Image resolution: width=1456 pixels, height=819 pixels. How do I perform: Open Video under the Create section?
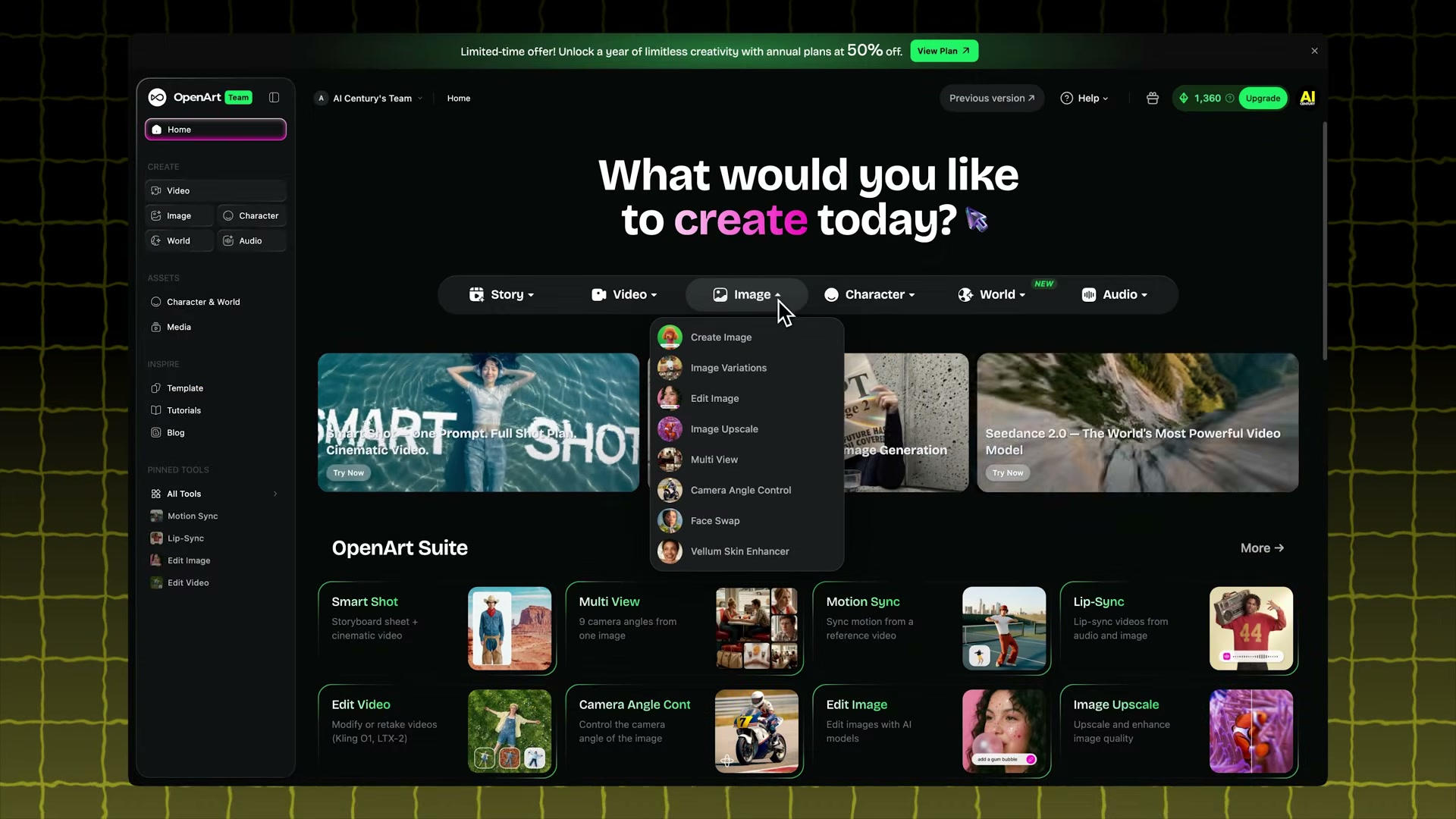[215, 190]
